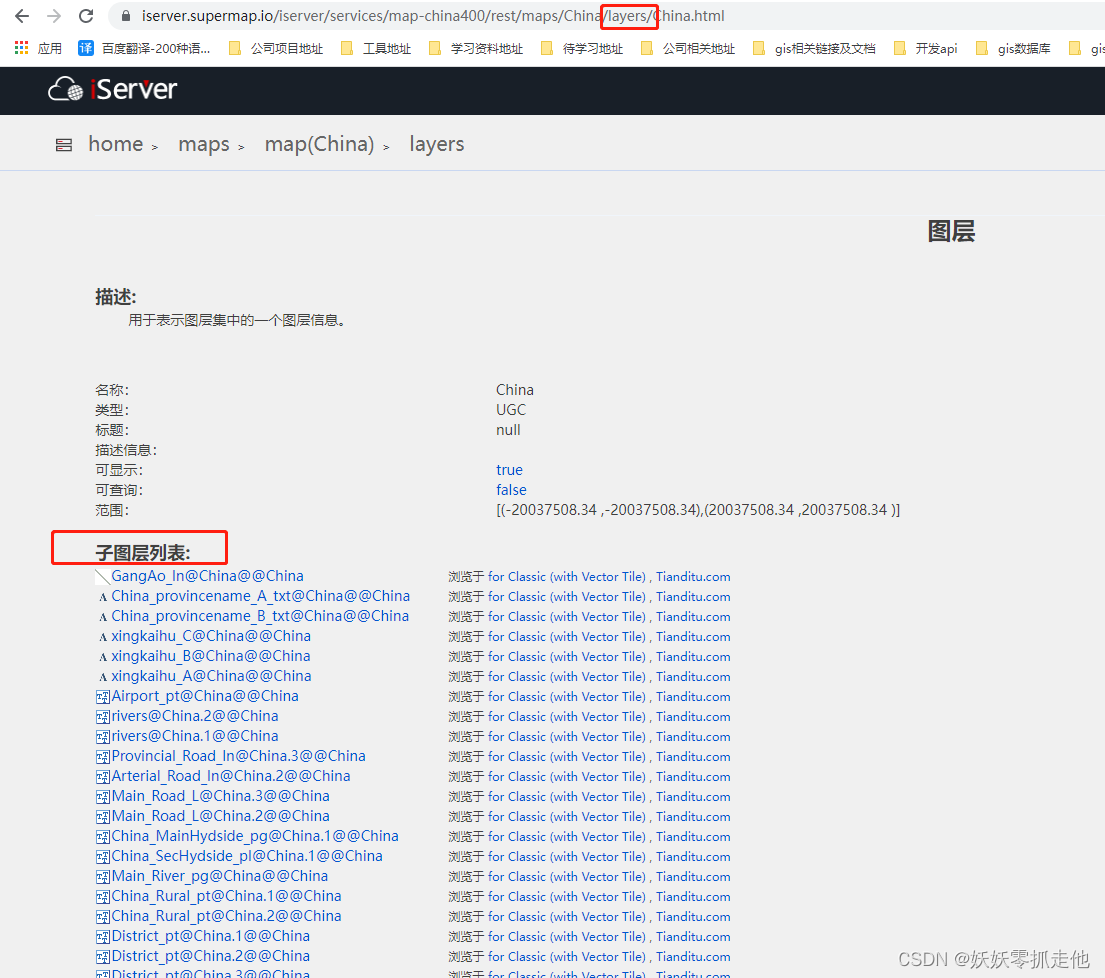The width and height of the screenshot is (1105, 978).
Task: Open China_provincename_B_txt@China@@China layer
Action: coord(260,616)
